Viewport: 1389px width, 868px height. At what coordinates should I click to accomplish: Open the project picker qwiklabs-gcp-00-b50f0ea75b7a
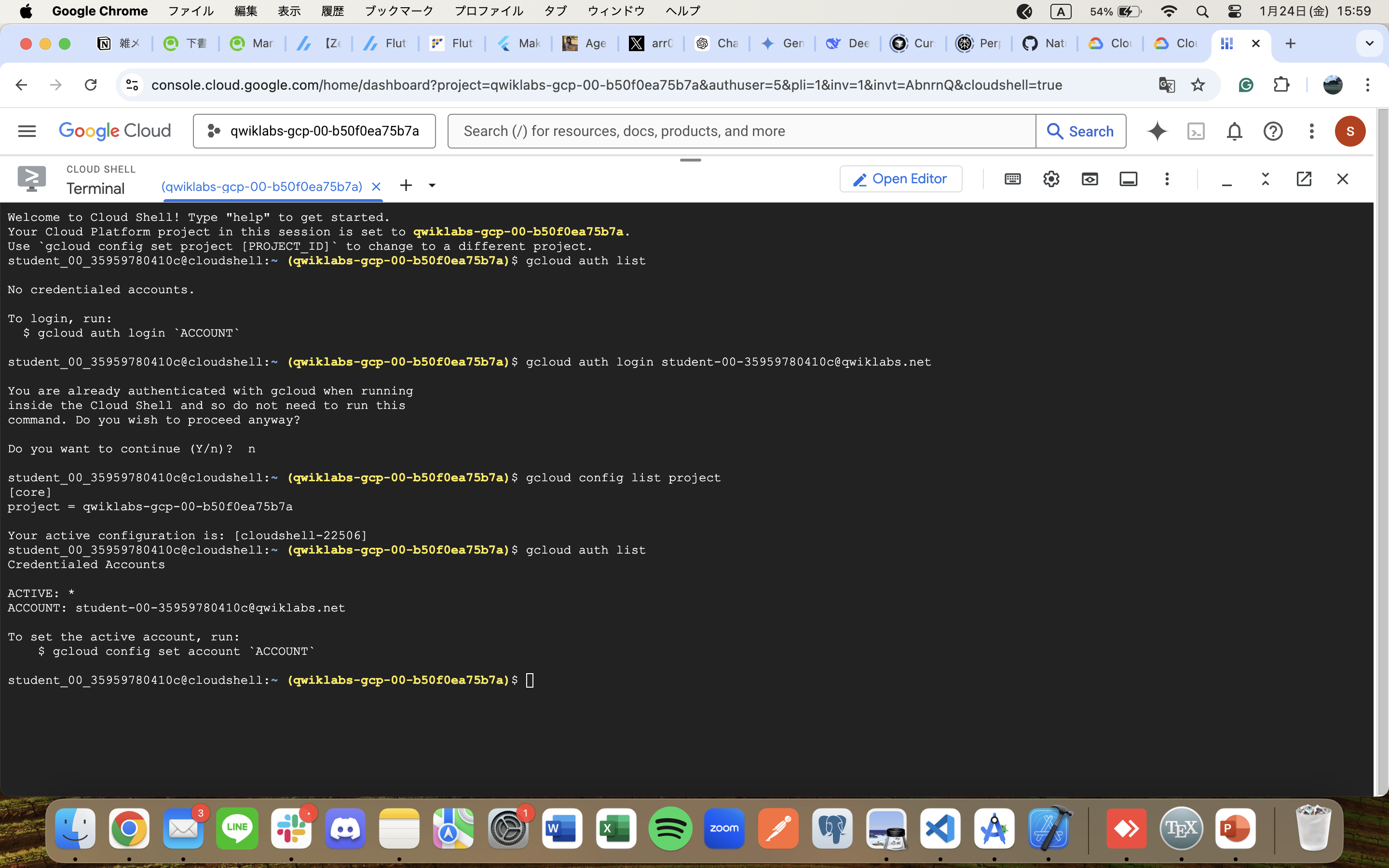[x=314, y=131]
